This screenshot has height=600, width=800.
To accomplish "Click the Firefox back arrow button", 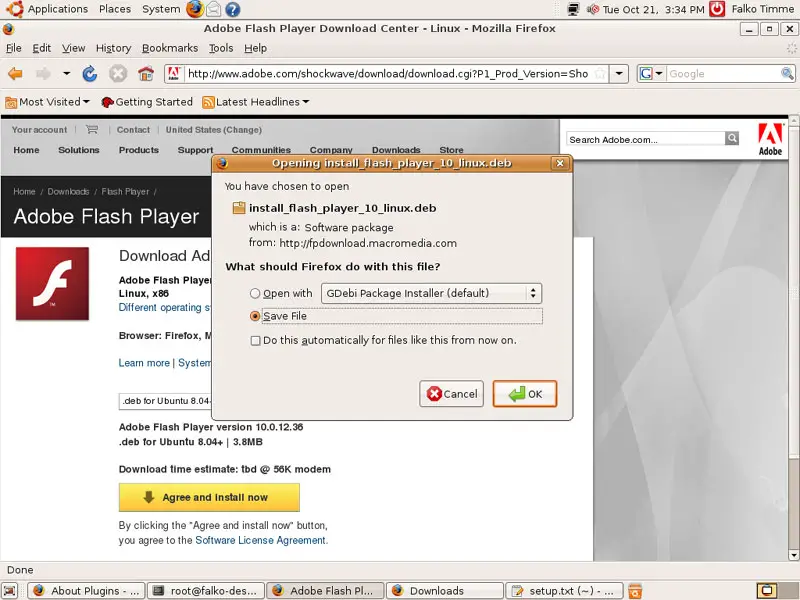I will 15,74.
